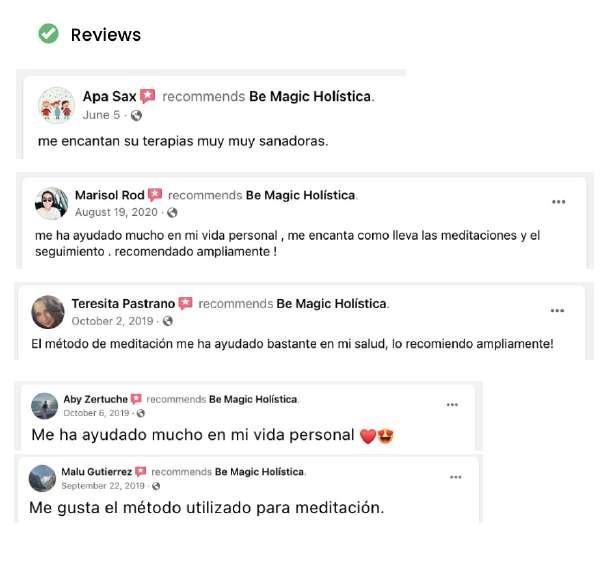The height and width of the screenshot is (573, 614).
Task: Open Apa Sax profile picture
Action: point(56,105)
